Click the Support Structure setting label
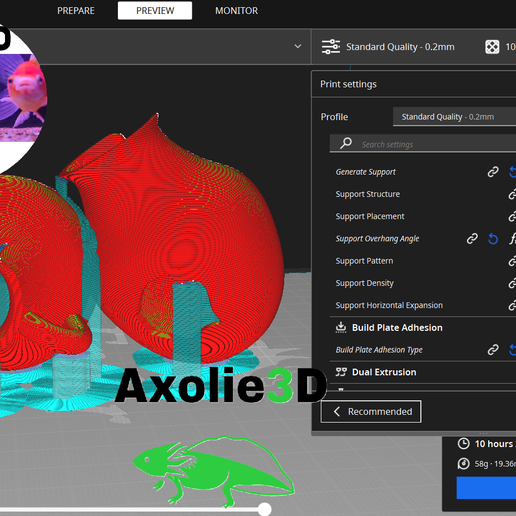This screenshot has width=516, height=516. point(367,194)
